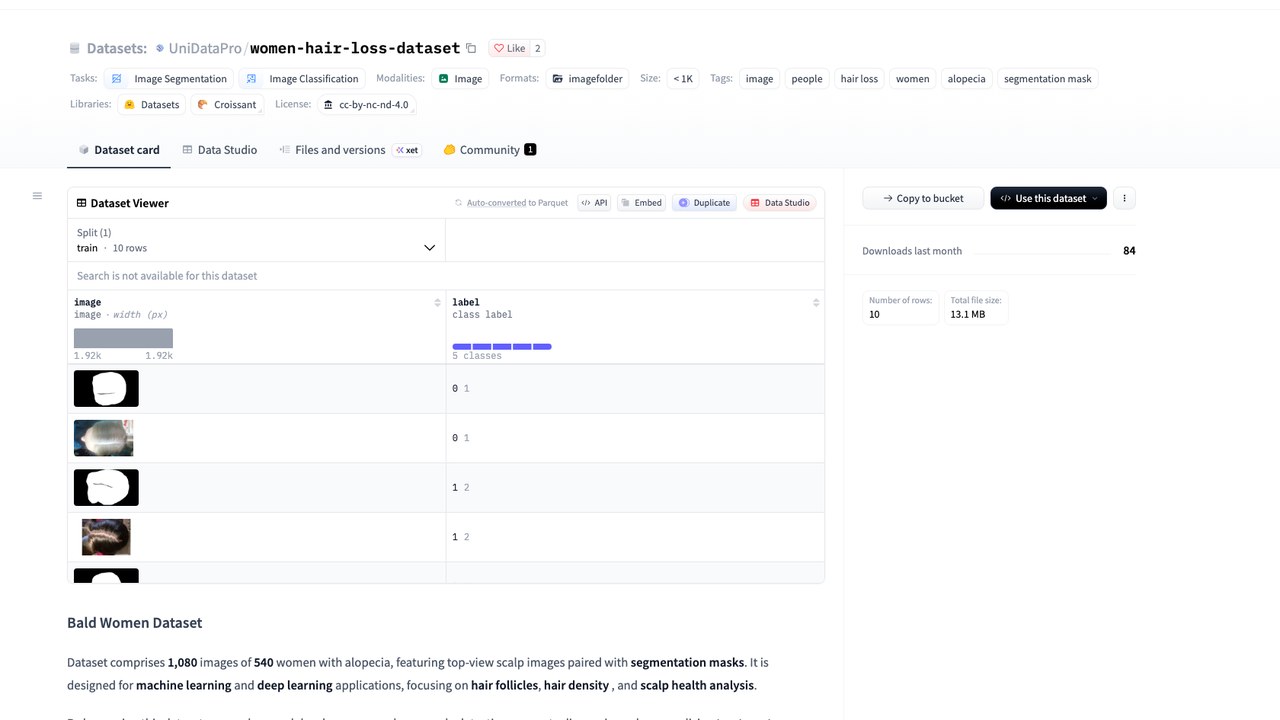Click the women tag

[x=912, y=79]
